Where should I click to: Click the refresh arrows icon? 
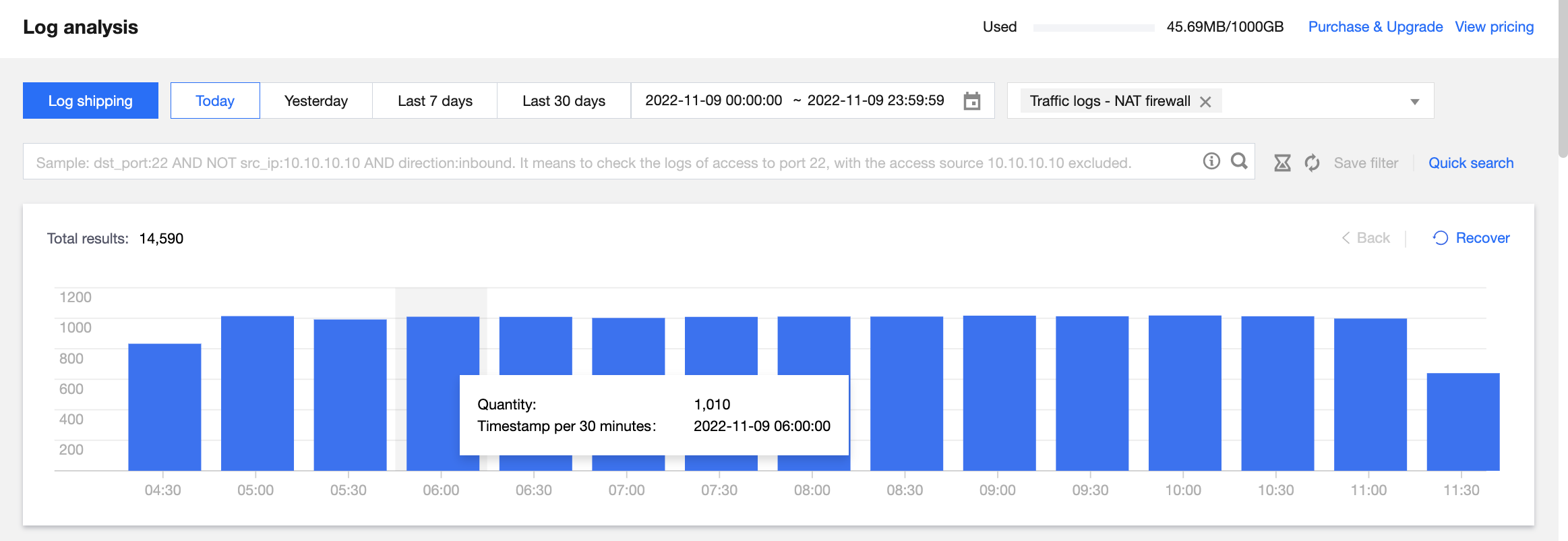[1312, 163]
